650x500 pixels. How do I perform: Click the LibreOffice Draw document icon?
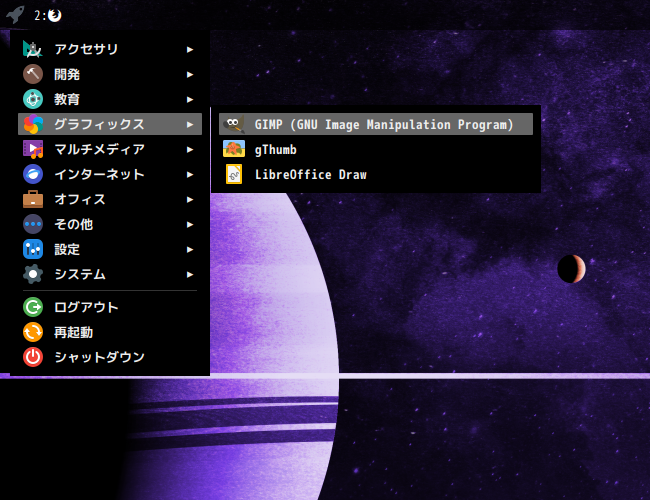coord(234,174)
